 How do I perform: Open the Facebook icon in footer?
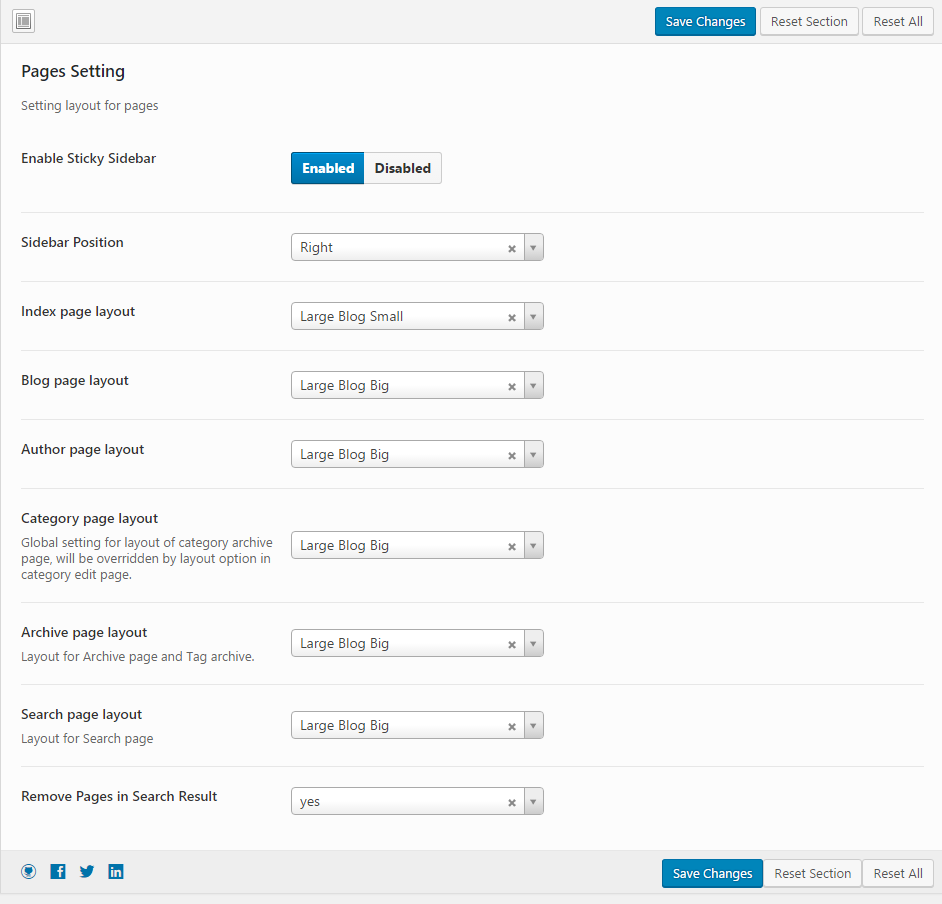58,872
